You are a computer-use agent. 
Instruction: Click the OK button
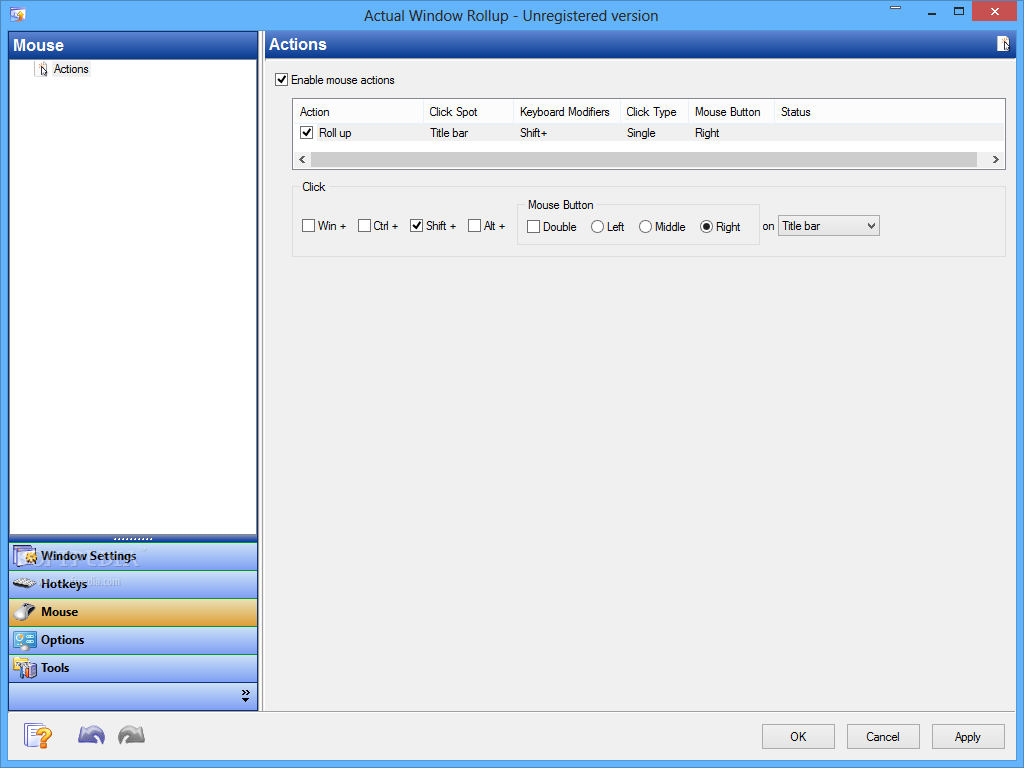(798, 737)
